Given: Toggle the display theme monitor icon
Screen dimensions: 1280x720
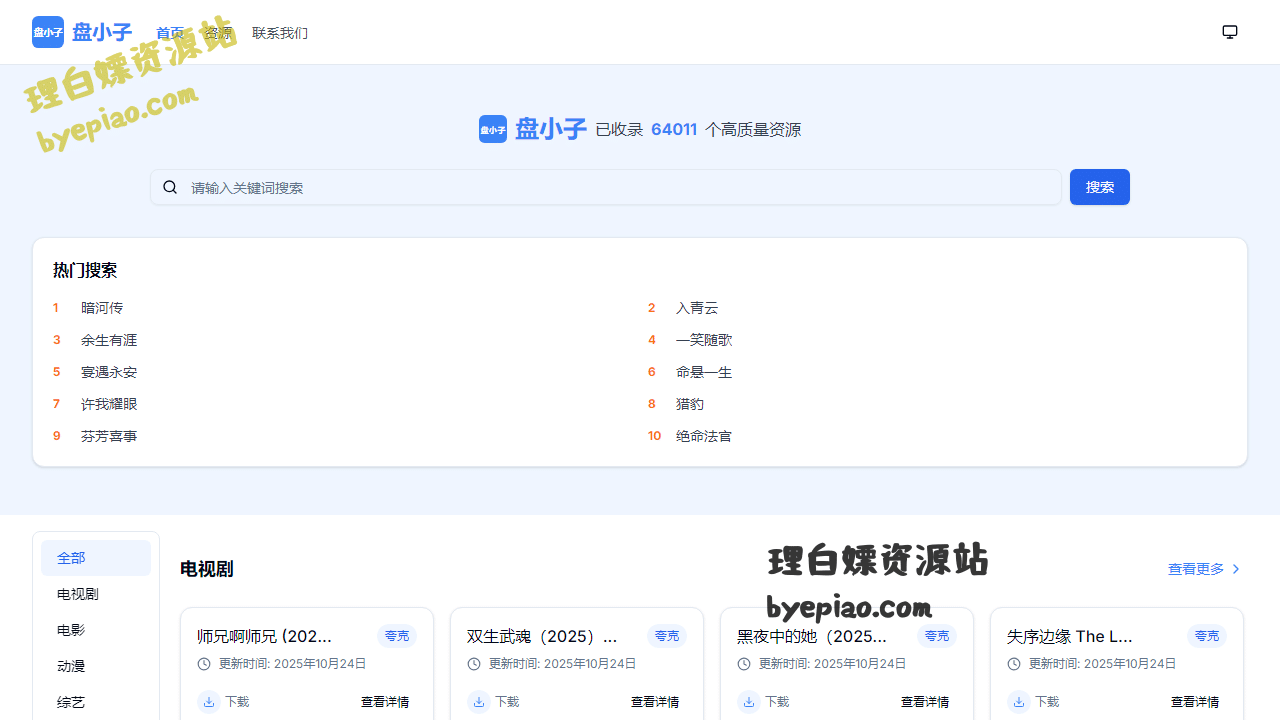Looking at the screenshot, I should tap(1230, 32).
